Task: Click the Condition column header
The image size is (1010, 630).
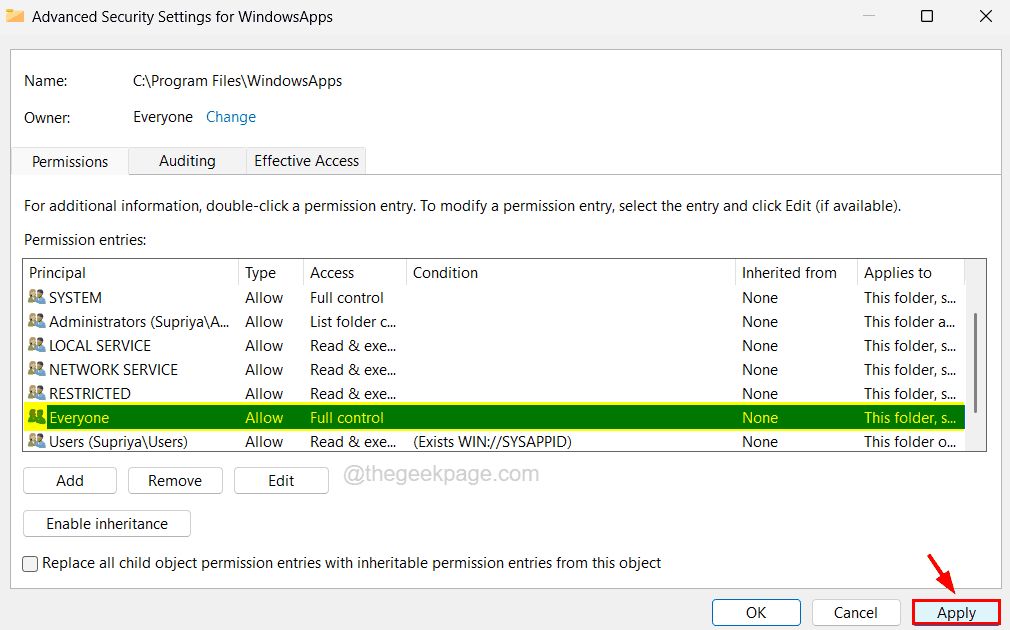Action: click(571, 272)
